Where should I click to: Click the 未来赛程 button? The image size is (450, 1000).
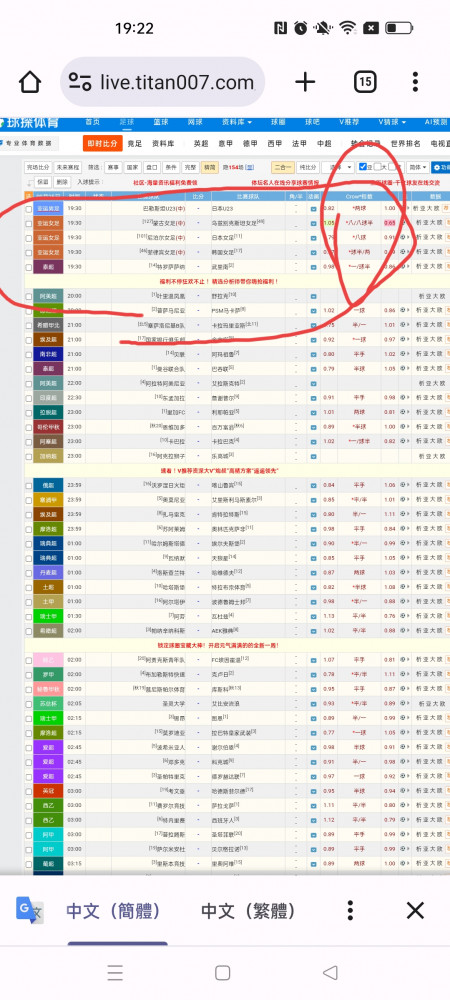pyautogui.click(x=68, y=167)
